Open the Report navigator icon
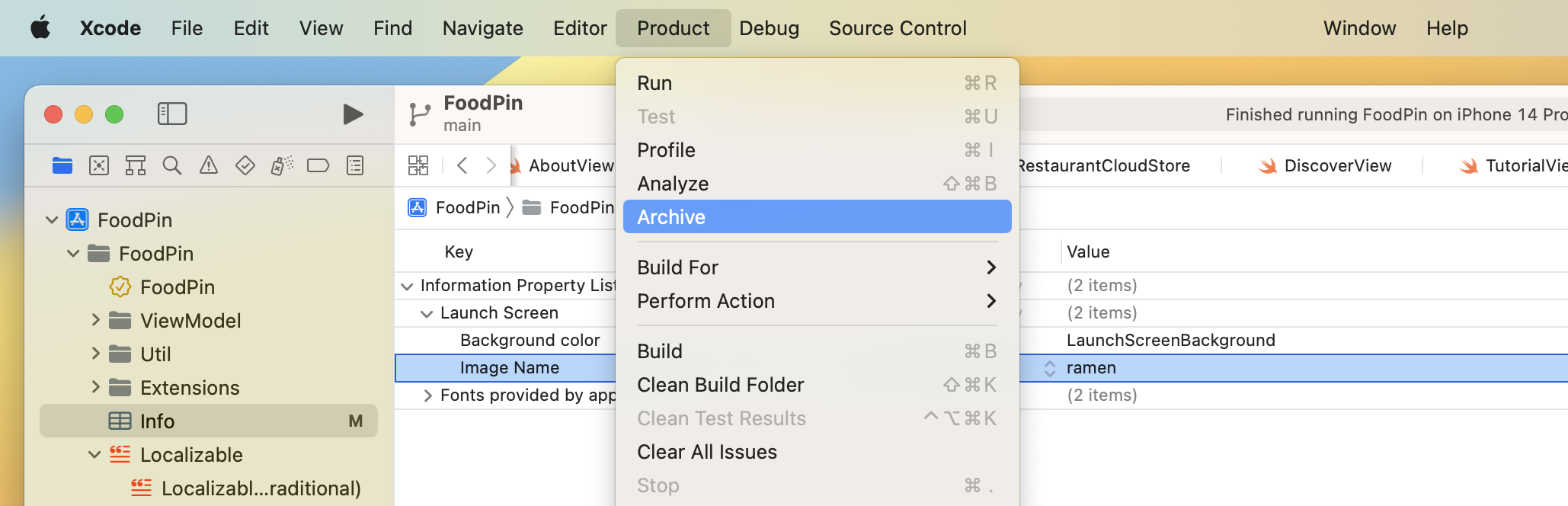Screen dimensions: 1568x506 point(354,165)
